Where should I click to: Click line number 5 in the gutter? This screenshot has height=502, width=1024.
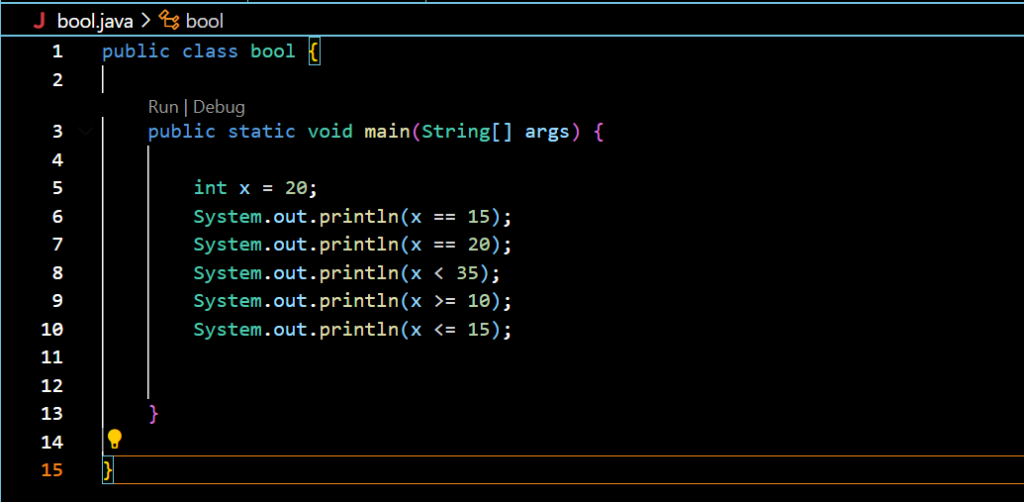pos(57,188)
